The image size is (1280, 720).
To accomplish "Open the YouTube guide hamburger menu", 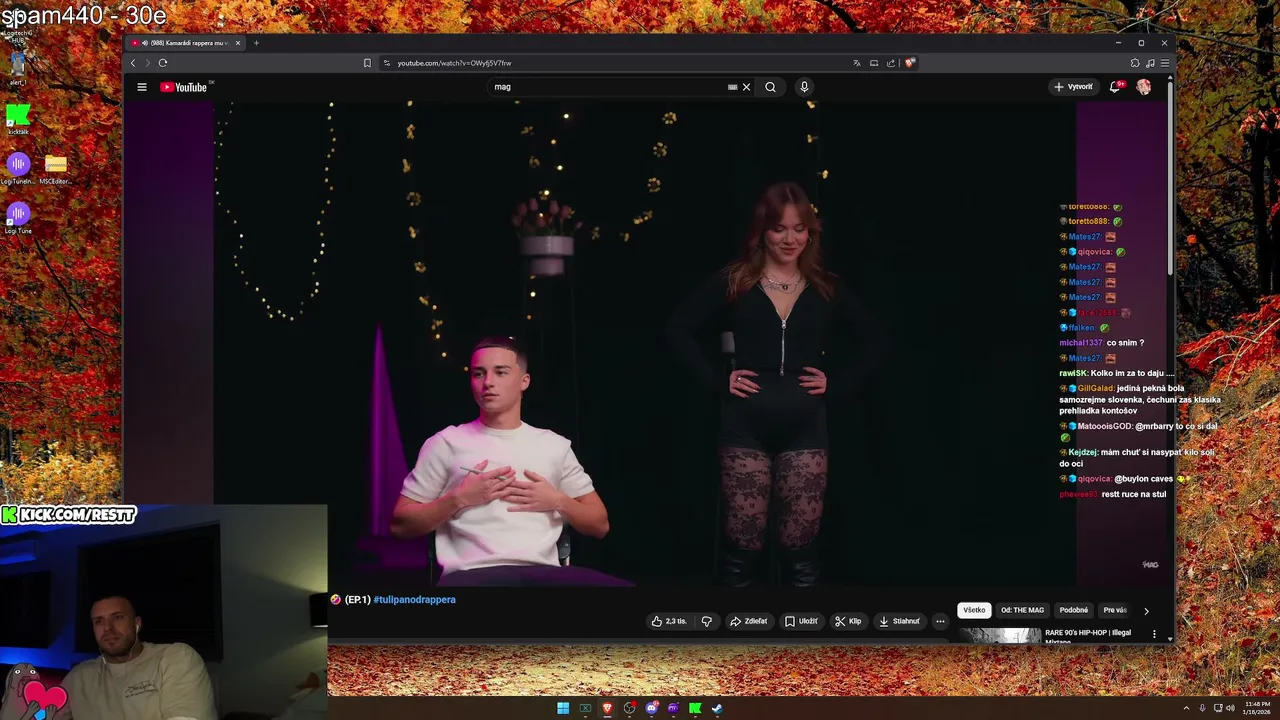I will point(142,87).
